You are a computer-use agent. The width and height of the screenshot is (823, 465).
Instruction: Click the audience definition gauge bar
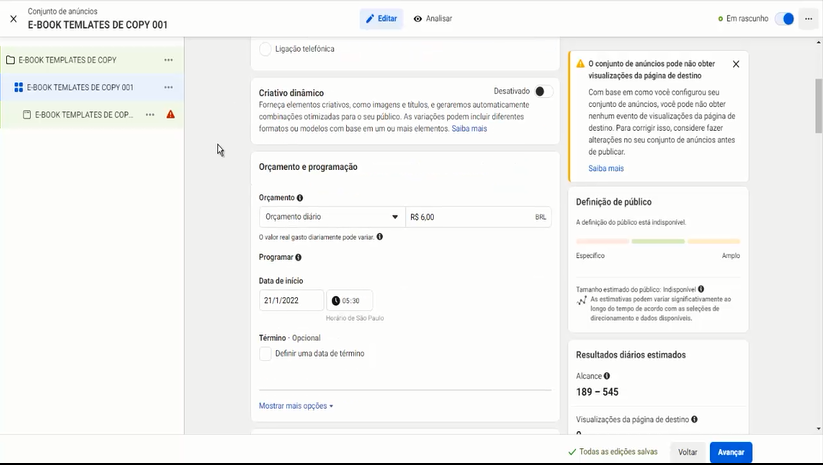coord(658,241)
